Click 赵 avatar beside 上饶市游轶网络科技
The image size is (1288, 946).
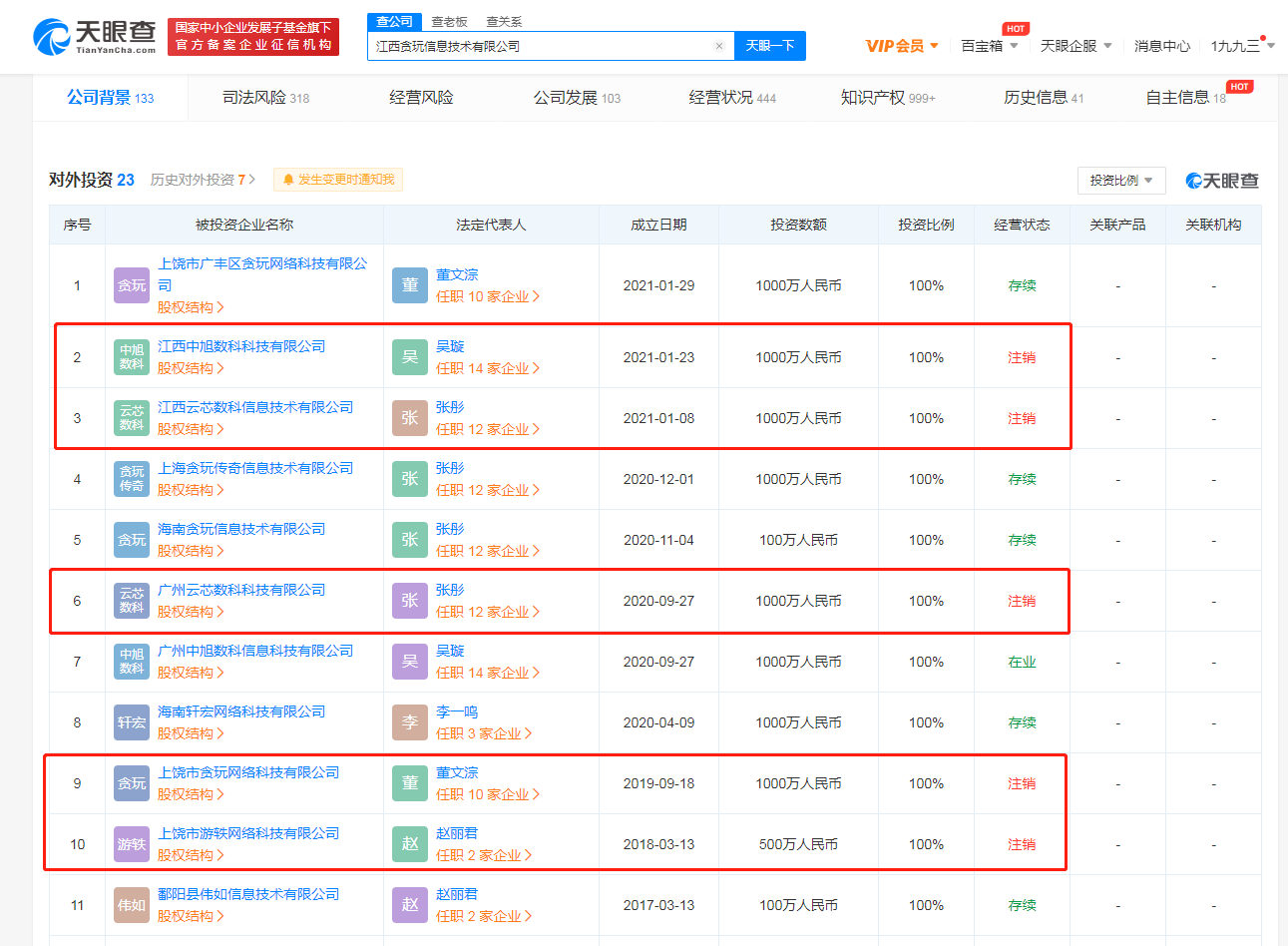tap(410, 844)
